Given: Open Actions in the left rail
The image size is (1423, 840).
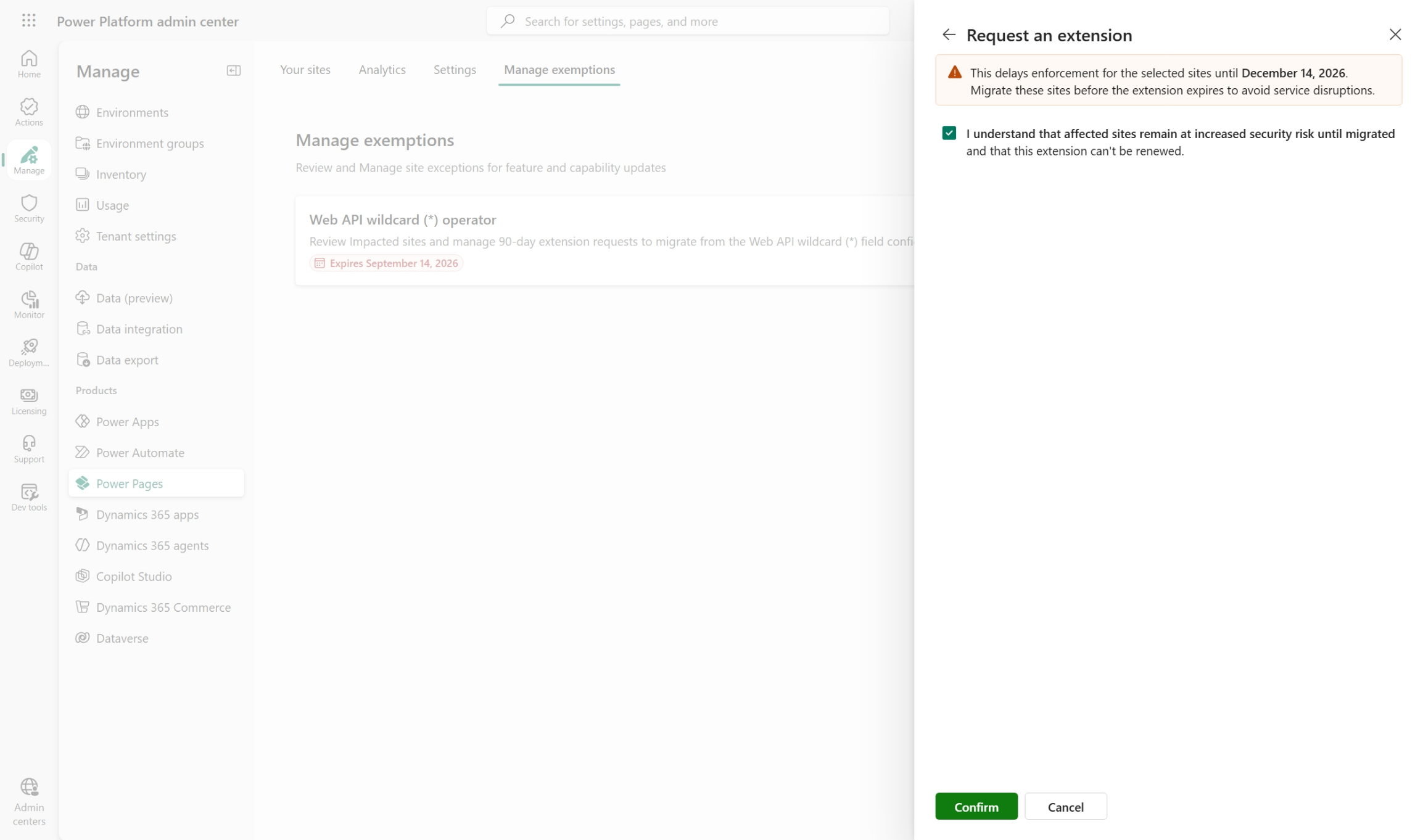Looking at the screenshot, I should click(29, 112).
